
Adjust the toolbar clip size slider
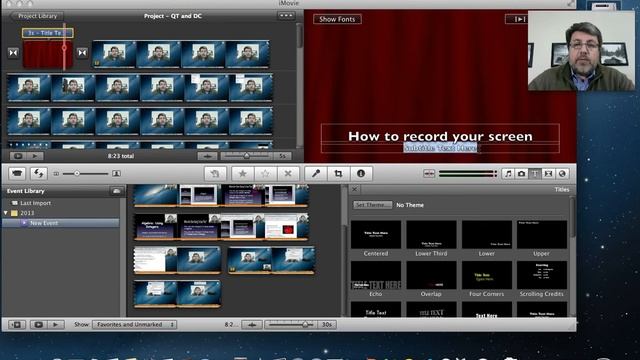[x=77, y=174]
